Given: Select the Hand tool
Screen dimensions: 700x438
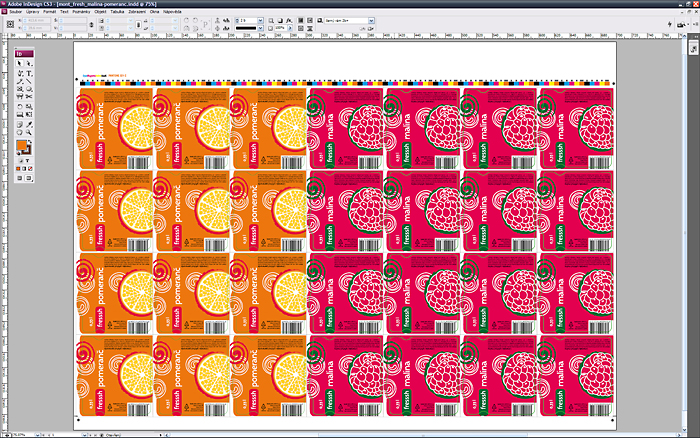Looking at the screenshot, I should coord(20,133).
